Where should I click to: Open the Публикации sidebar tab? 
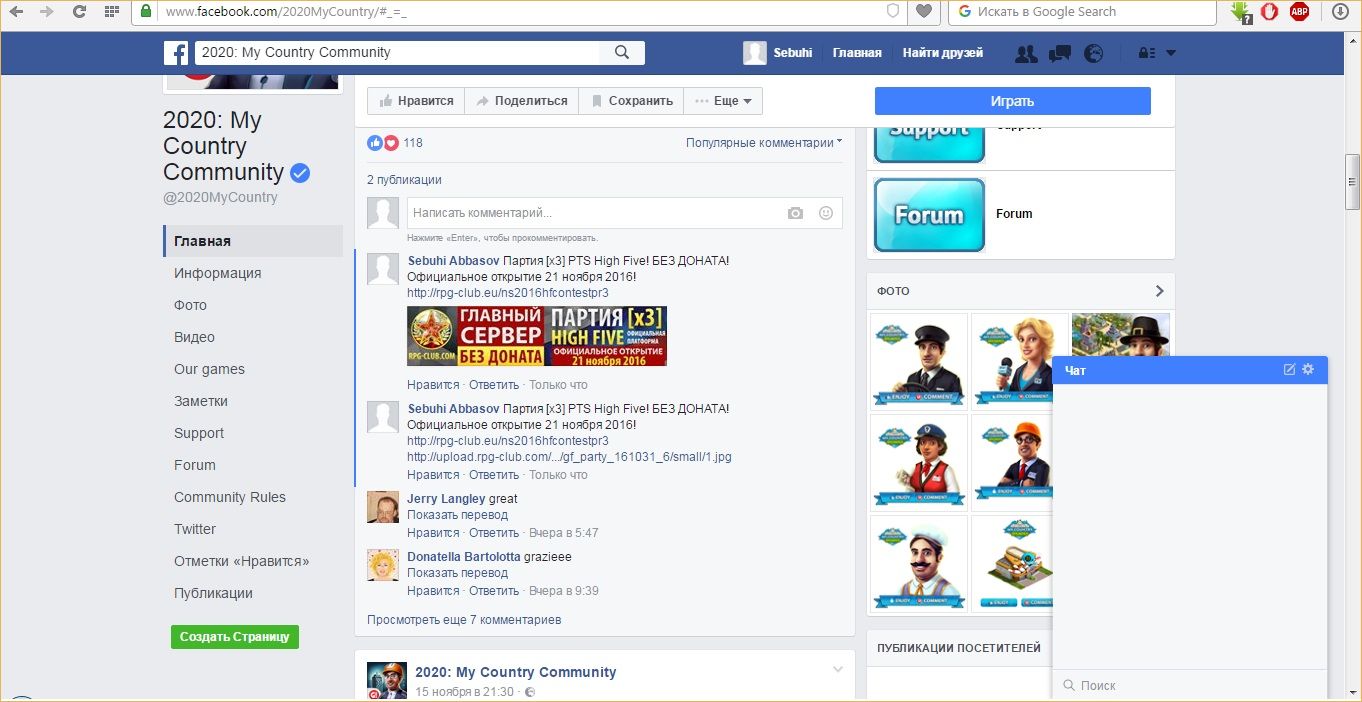pos(253,593)
